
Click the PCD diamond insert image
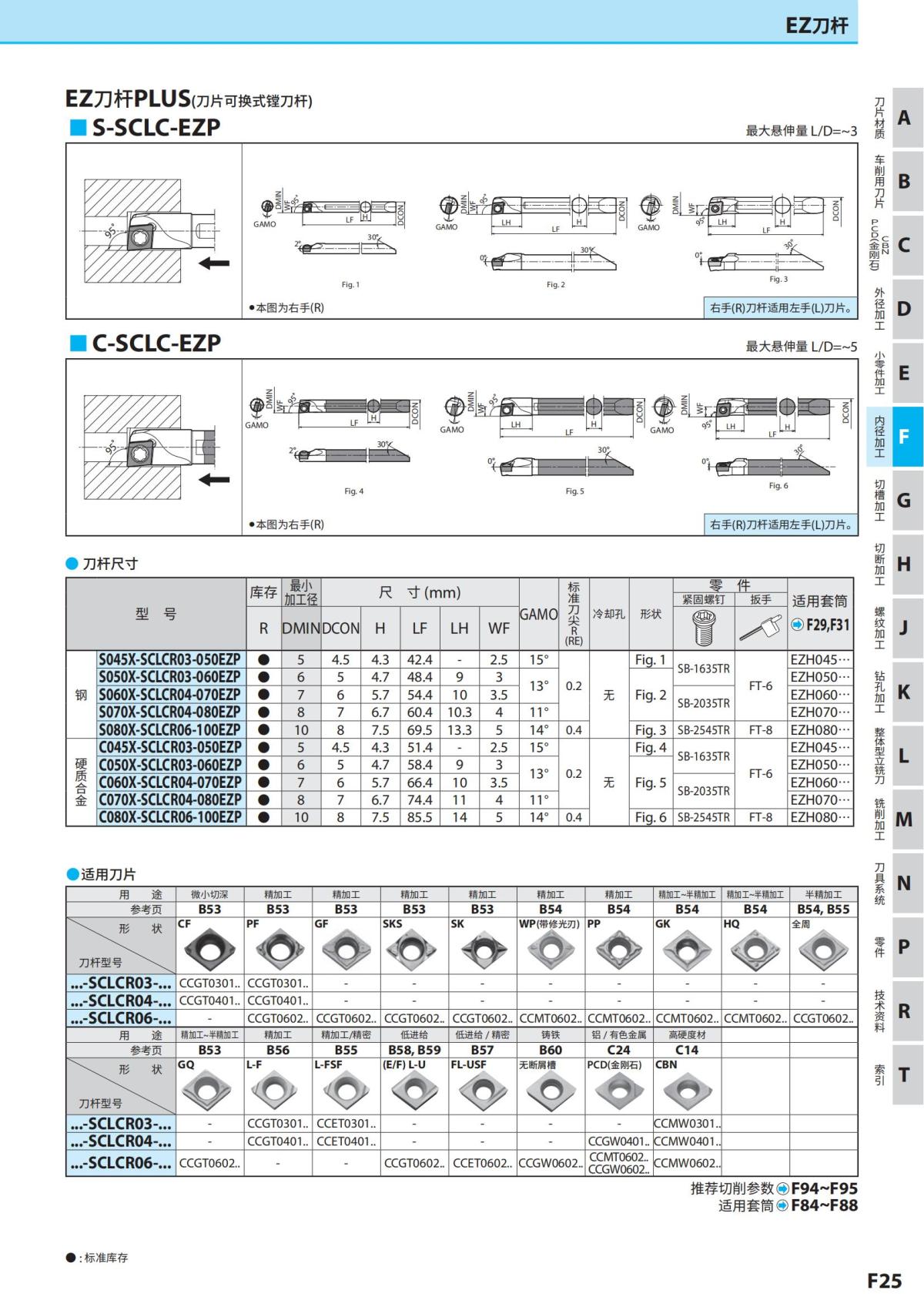click(x=619, y=1091)
